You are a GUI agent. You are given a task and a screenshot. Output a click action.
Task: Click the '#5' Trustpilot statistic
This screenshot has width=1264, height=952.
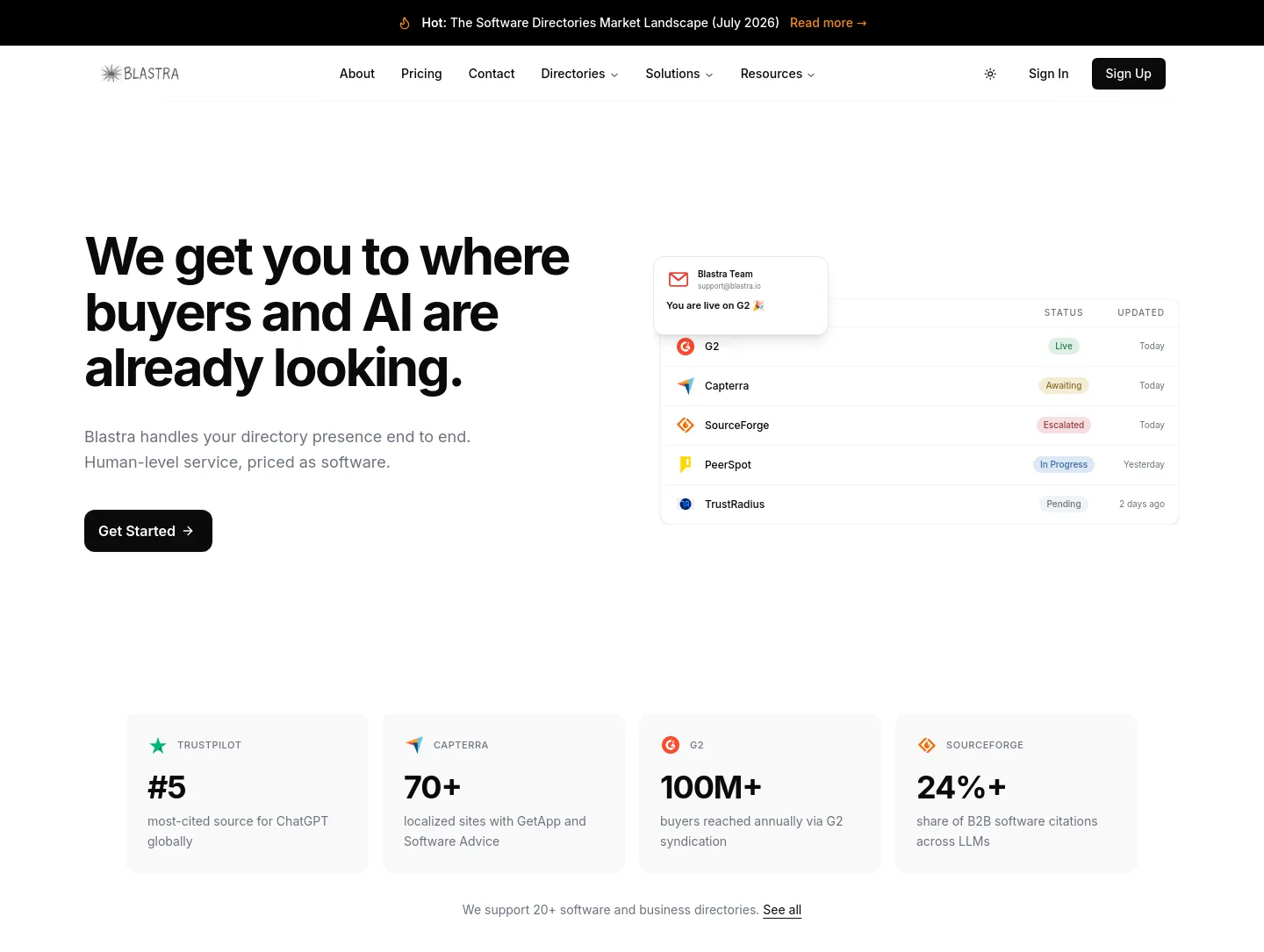point(167,787)
